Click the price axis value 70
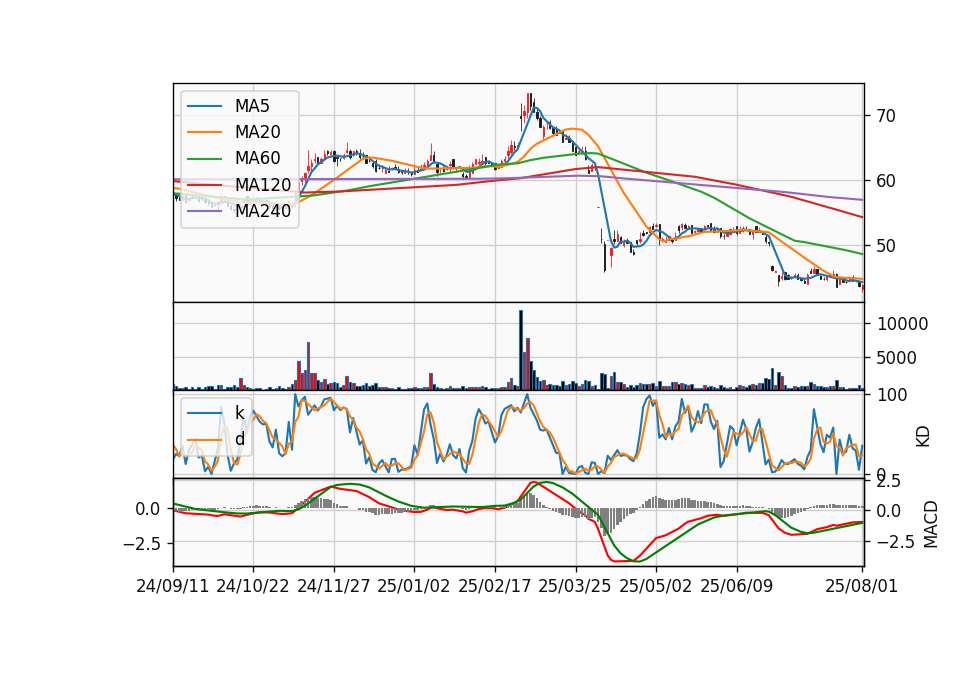The height and width of the screenshot is (690, 960). pos(885,116)
